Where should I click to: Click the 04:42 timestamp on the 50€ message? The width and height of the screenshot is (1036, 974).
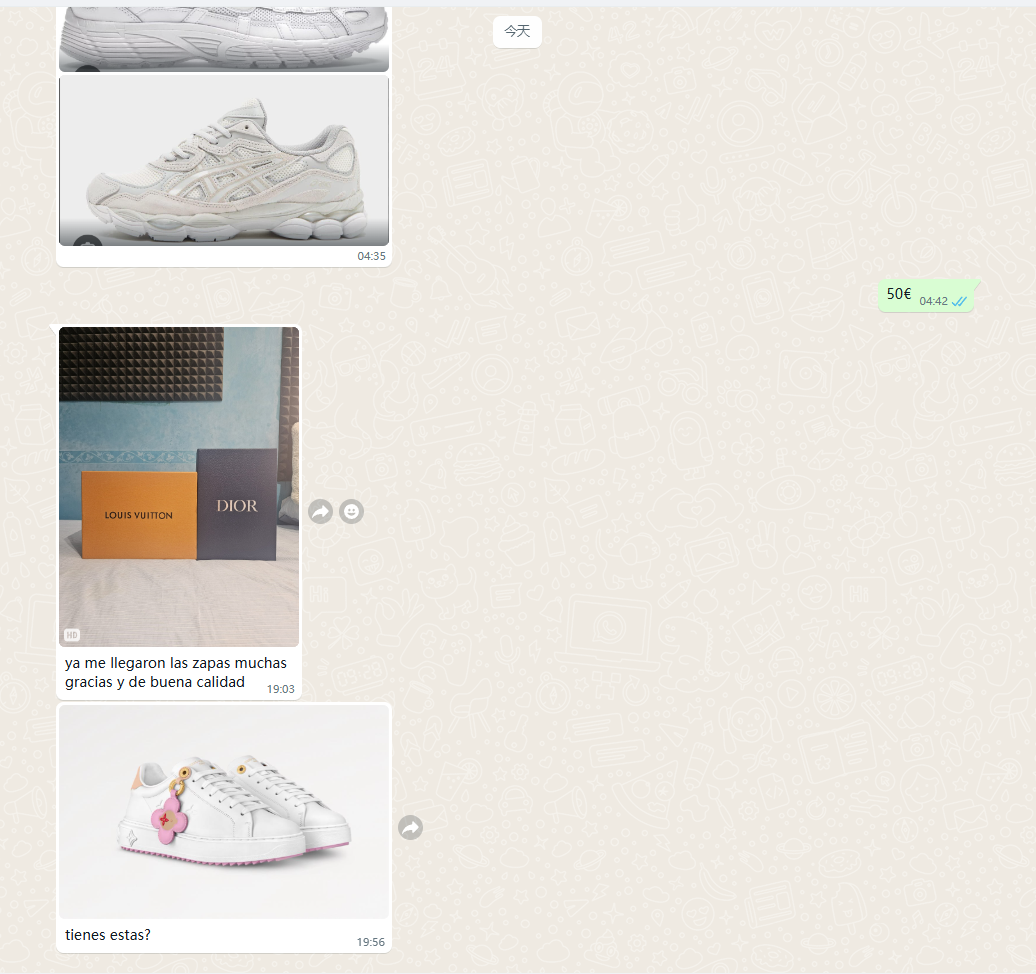click(934, 301)
